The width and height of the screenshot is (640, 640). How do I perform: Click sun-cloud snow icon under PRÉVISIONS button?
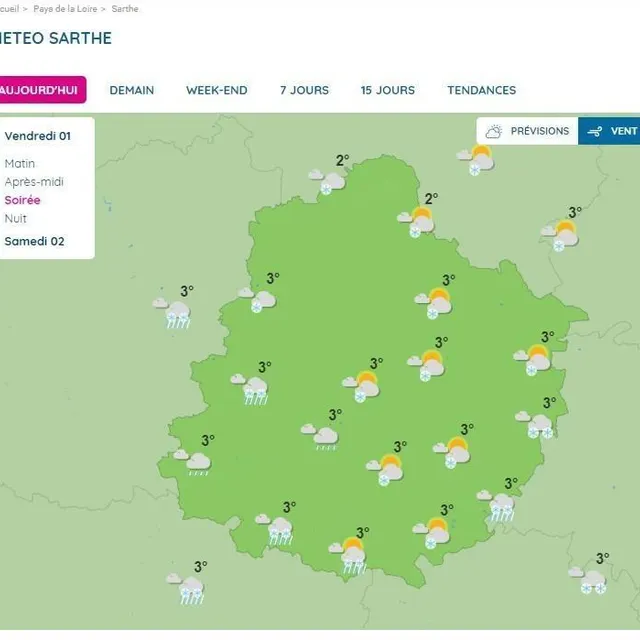pyautogui.click(x=476, y=160)
